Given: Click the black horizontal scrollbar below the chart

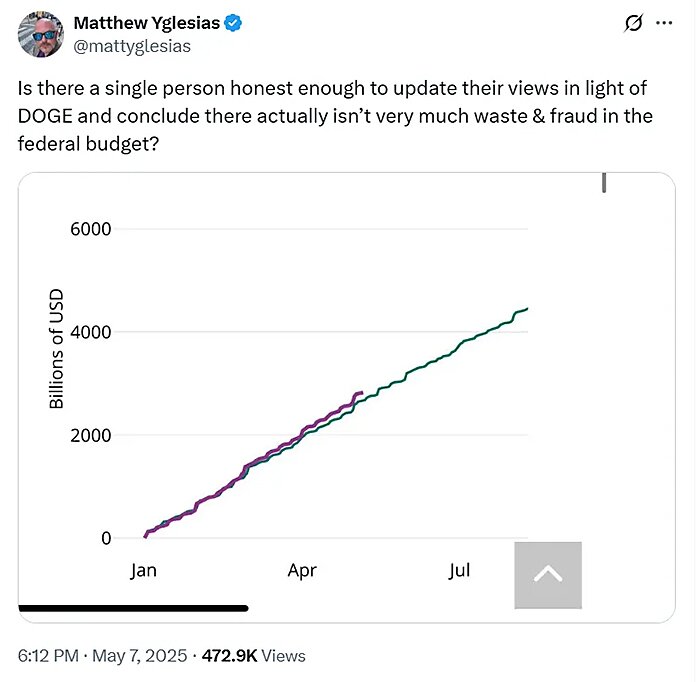Looking at the screenshot, I should pos(133,607).
